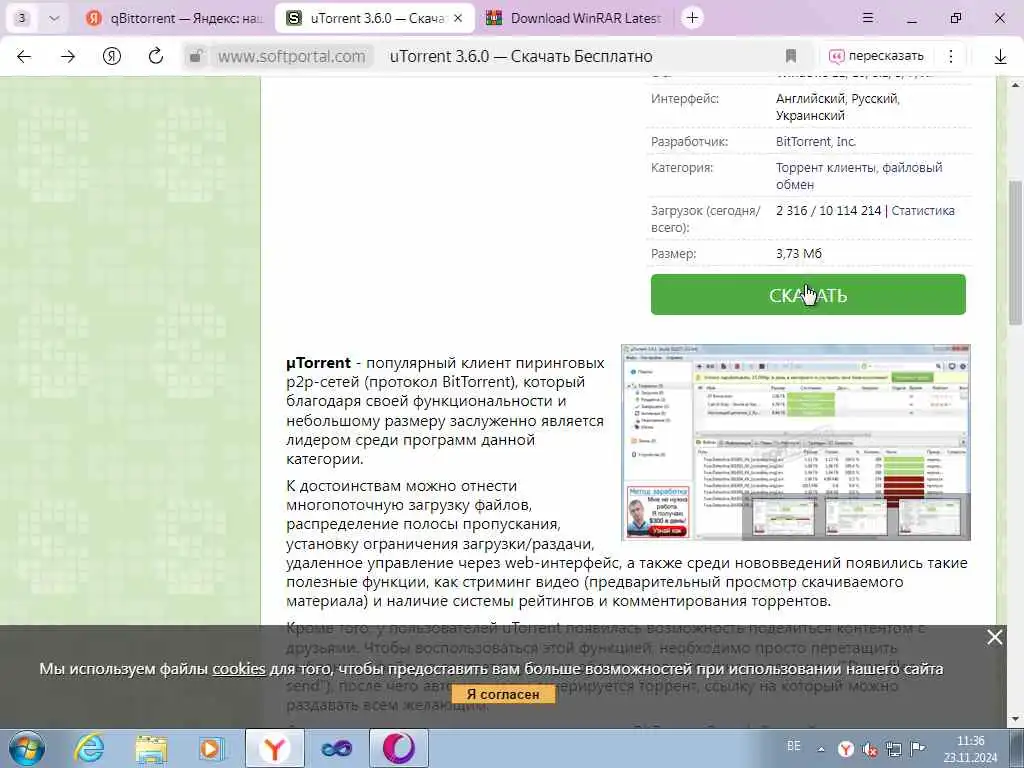Screen dimensions: 1024x768
Task: Close the uTorrent 3.6.0 tab
Action: 458,18
